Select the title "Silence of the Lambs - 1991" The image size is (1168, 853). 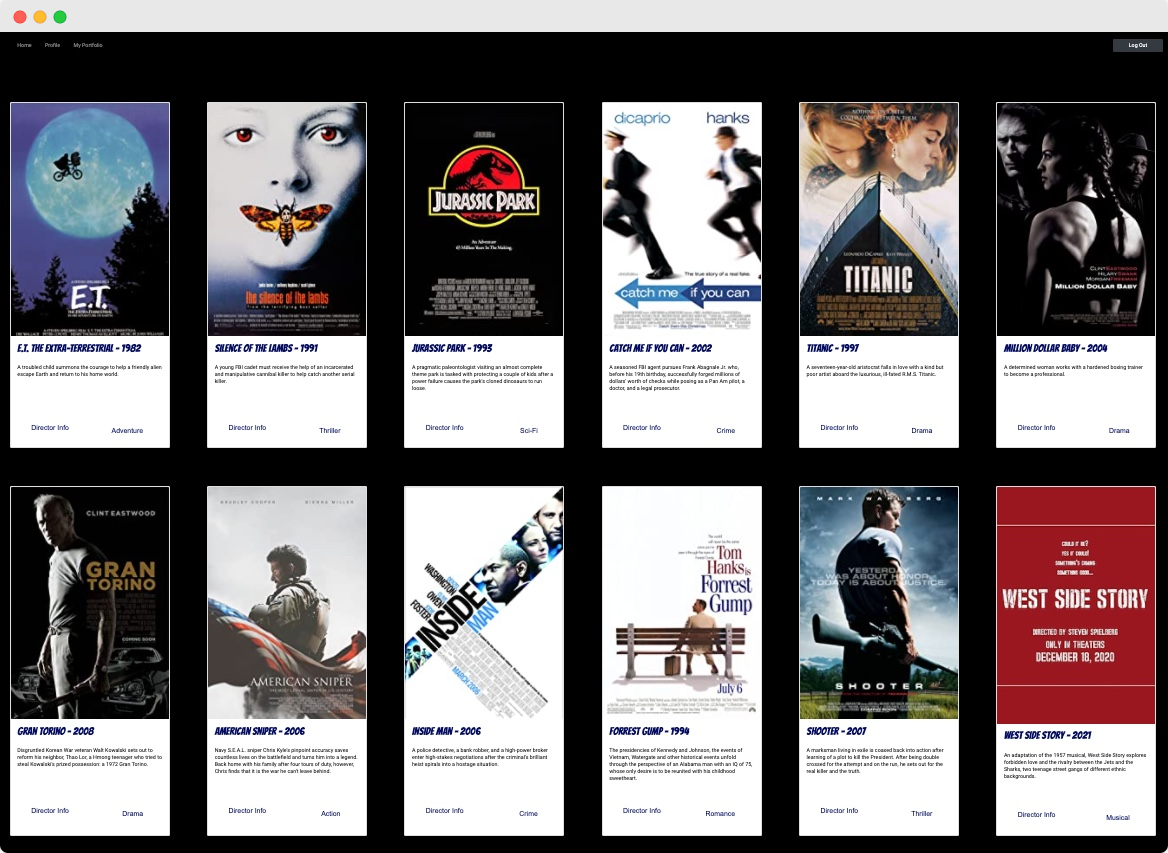pyautogui.click(x=267, y=348)
